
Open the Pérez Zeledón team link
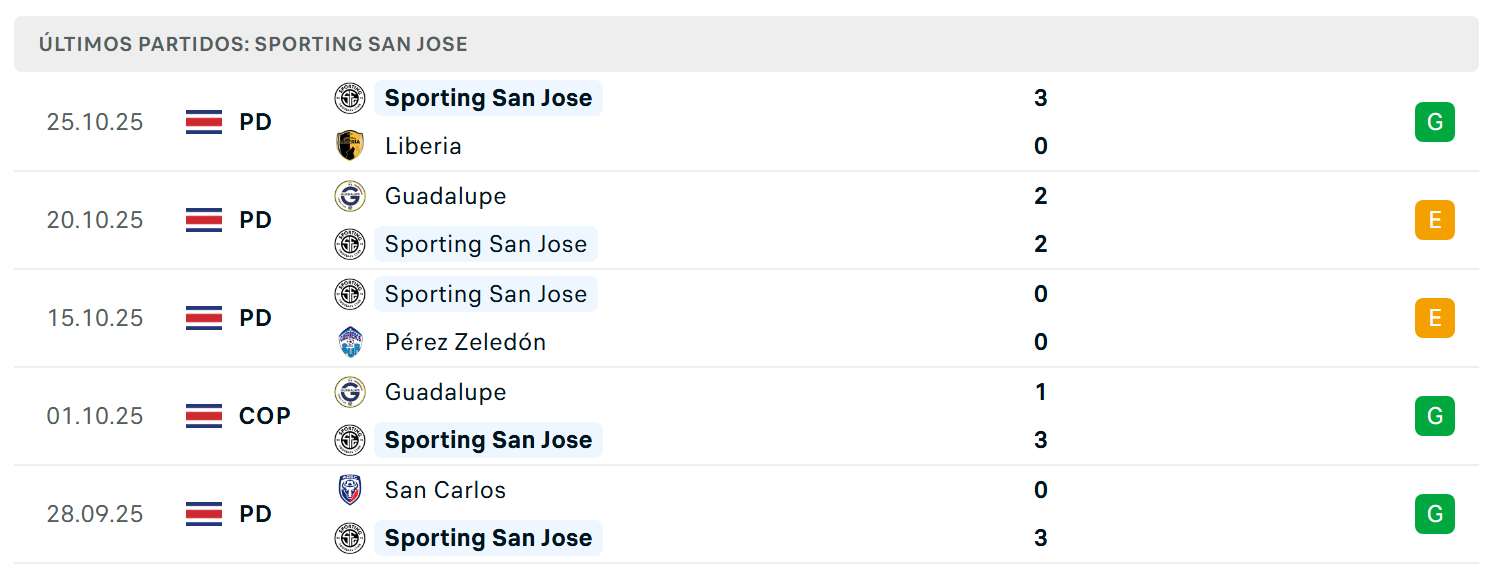coord(465,342)
